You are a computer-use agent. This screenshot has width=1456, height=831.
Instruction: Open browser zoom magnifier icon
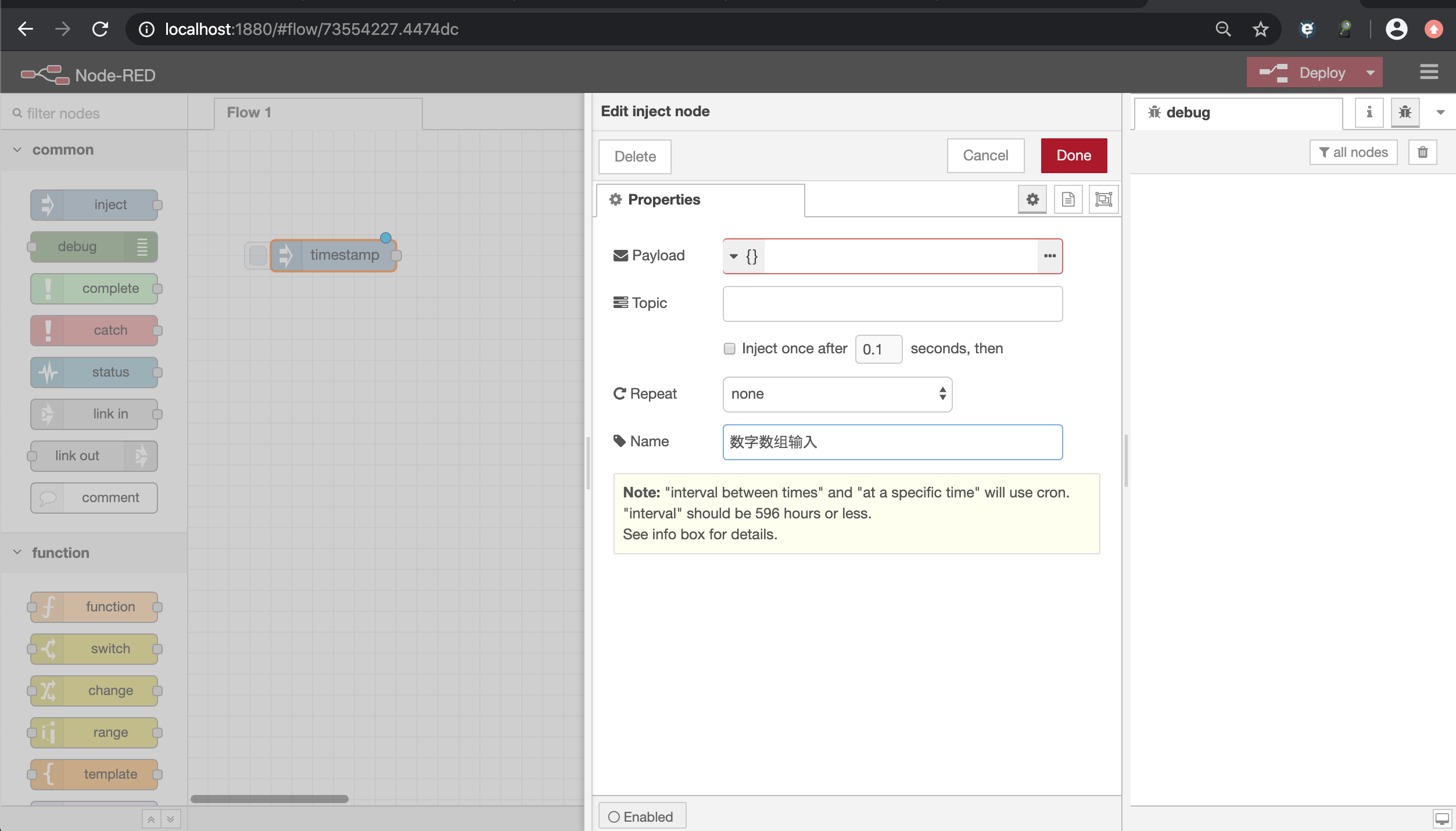1223,29
